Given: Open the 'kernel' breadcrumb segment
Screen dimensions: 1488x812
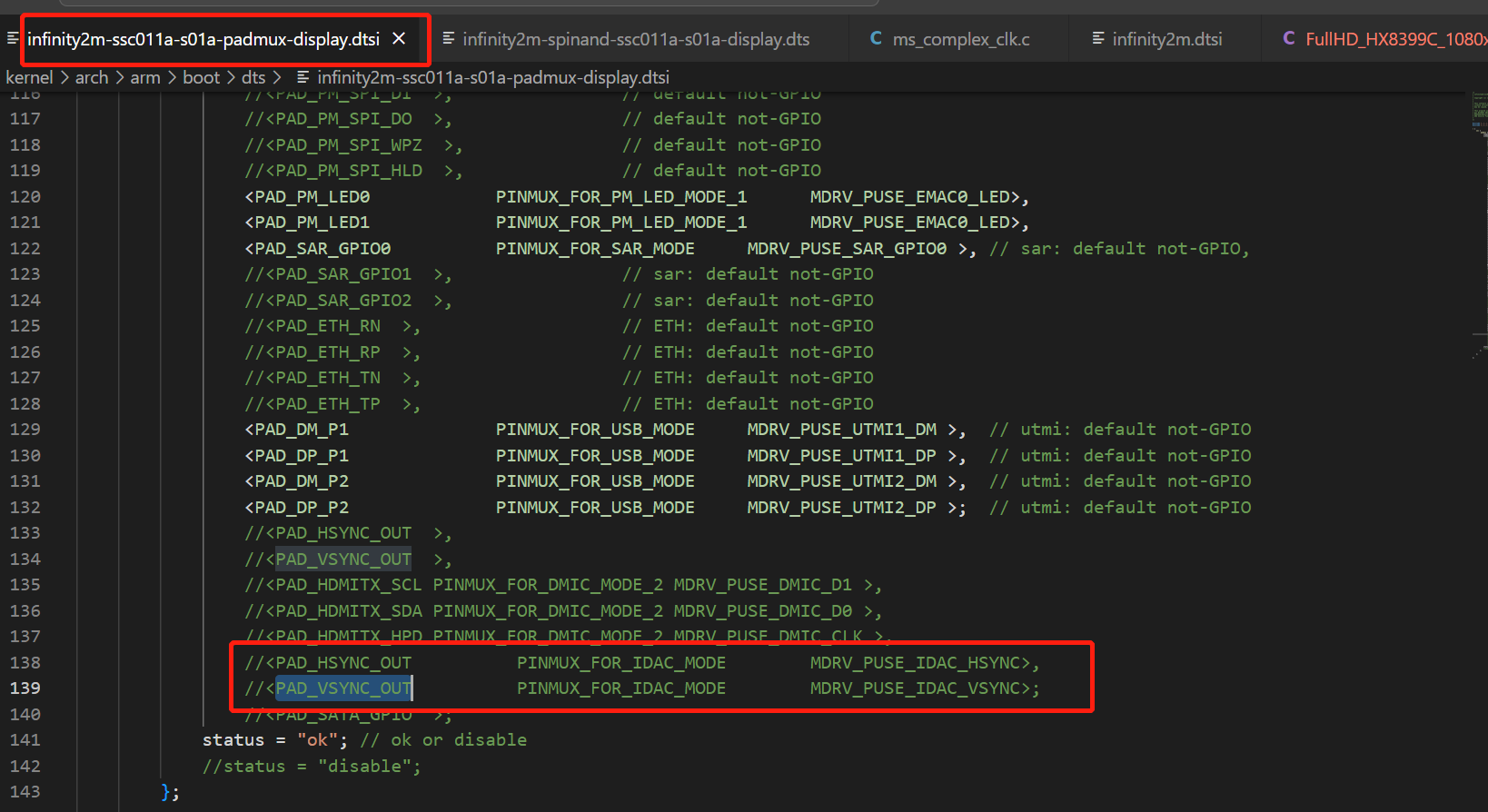Looking at the screenshot, I should pyautogui.click(x=30, y=77).
